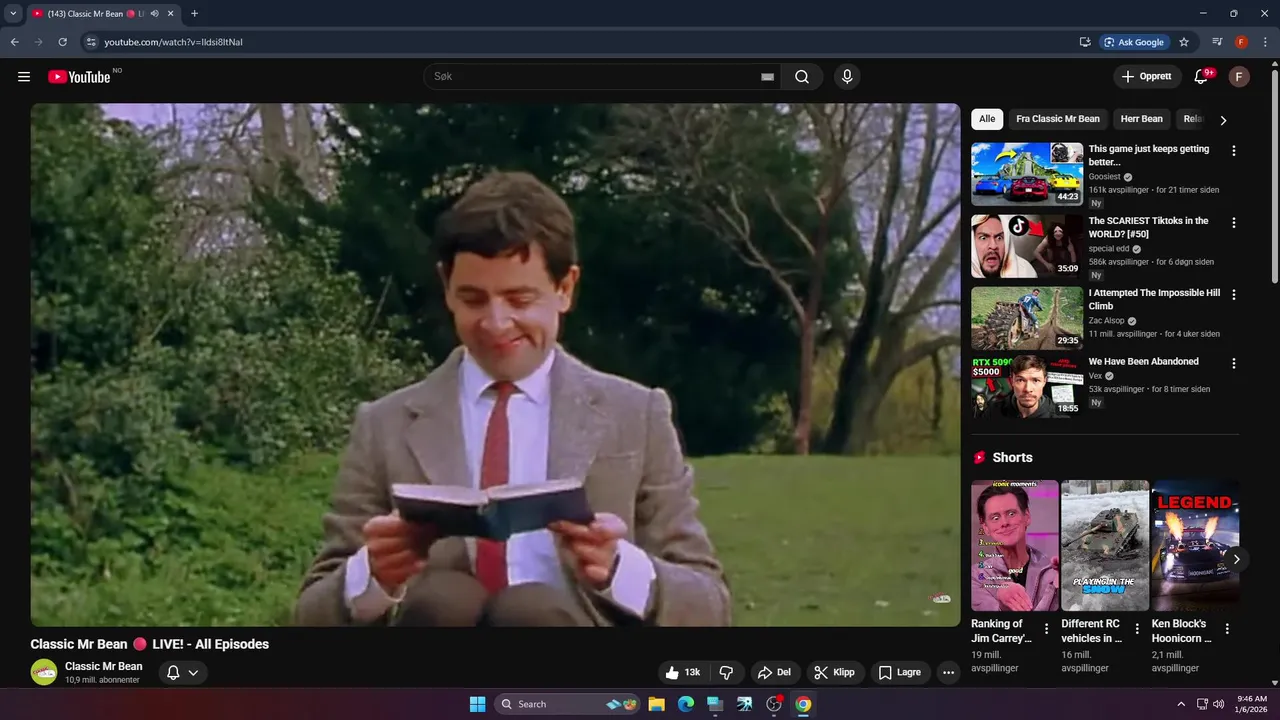Open the YouTube hamburger guide menu
Image resolution: width=1280 pixels, height=720 pixels.
tap(24, 77)
